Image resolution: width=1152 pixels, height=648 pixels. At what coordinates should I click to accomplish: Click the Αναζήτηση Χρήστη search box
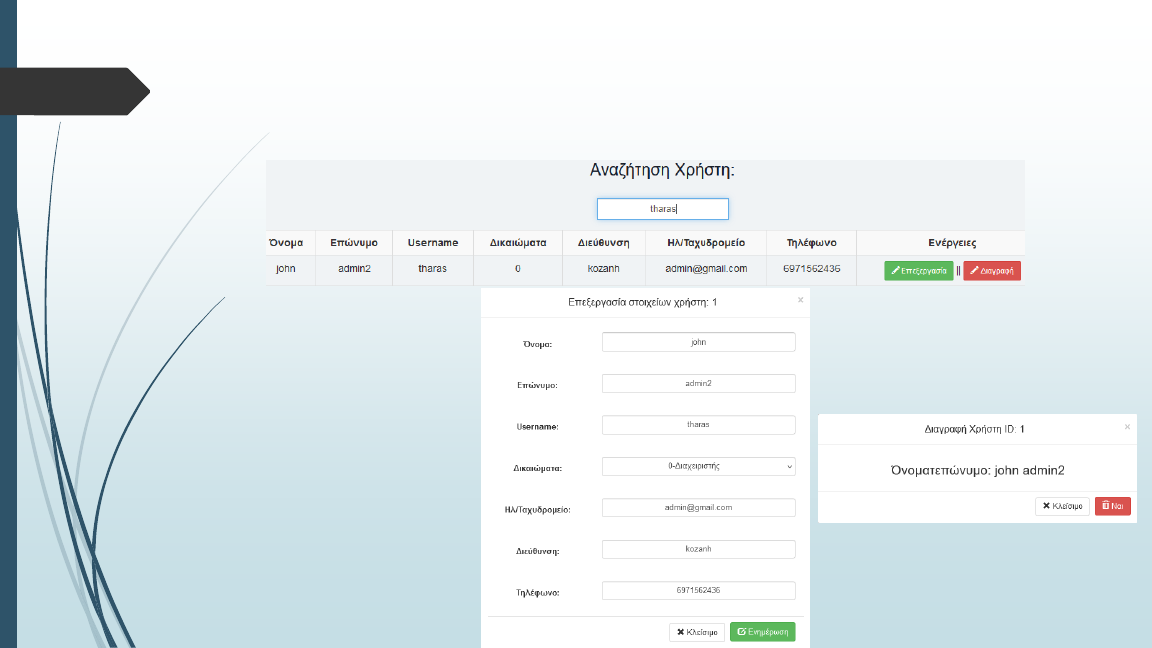coord(662,209)
